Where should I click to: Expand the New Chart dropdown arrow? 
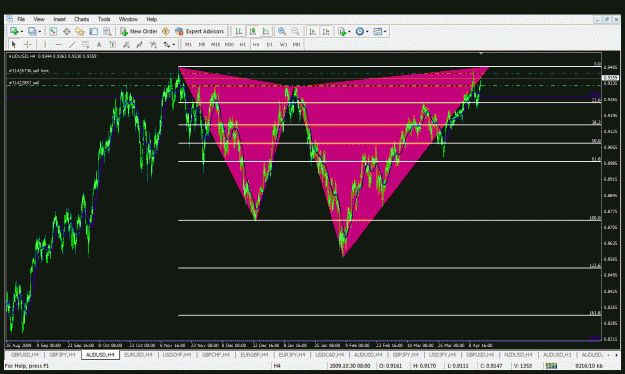click(22, 31)
